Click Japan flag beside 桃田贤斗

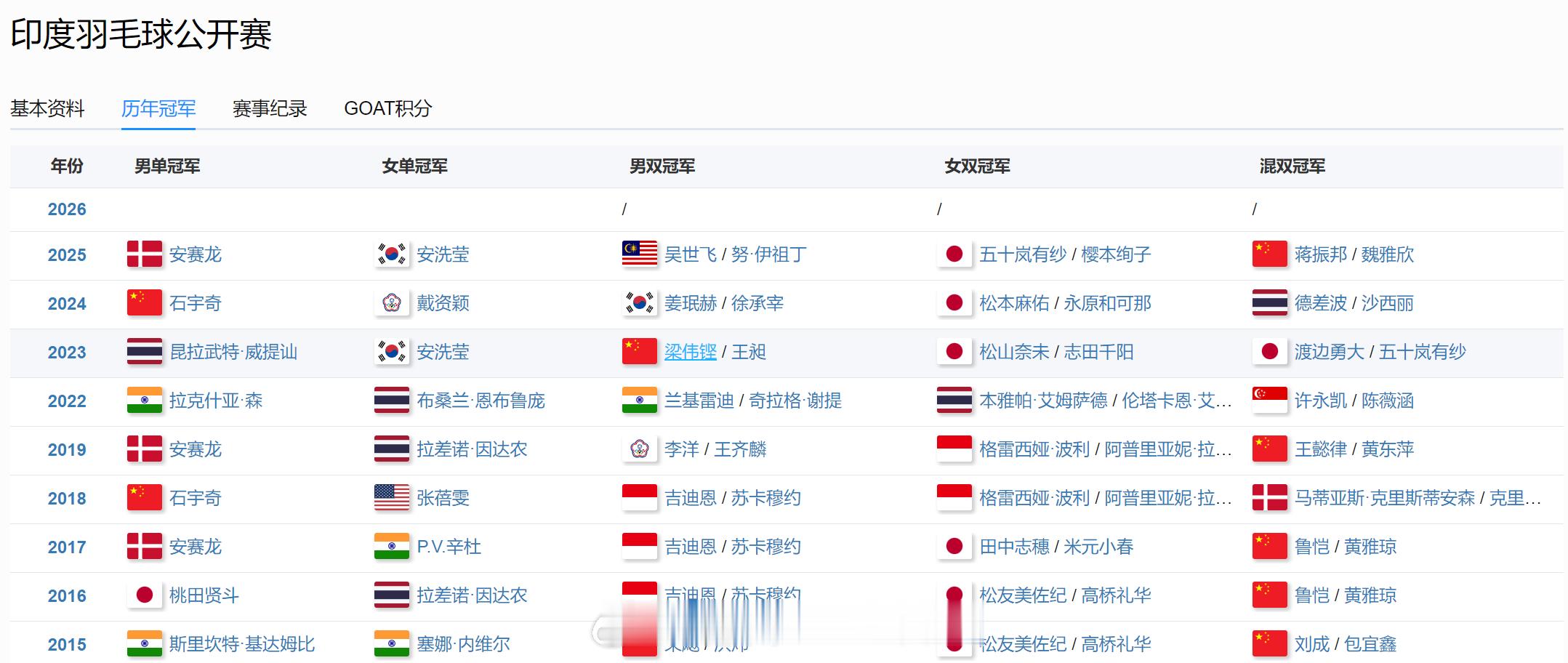point(144,595)
